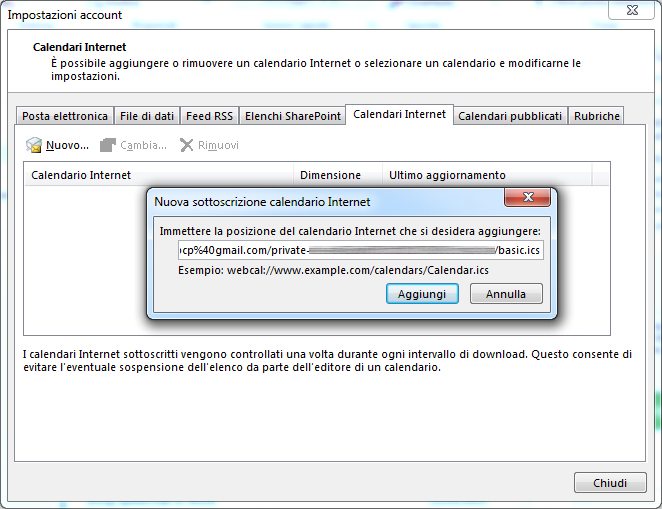Select the Feed RSS tab
The height and width of the screenshot is (509, 662).
coord(209,116)
